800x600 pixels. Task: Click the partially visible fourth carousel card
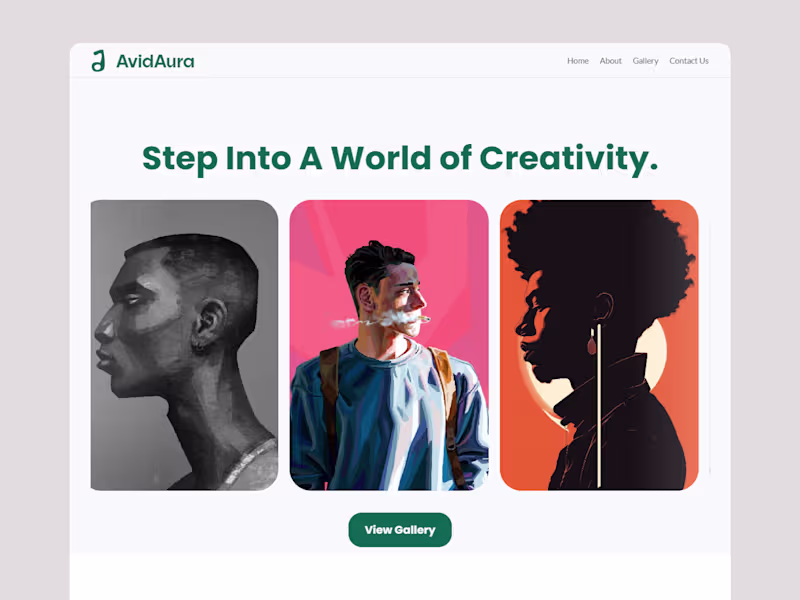(x=710, y=345)
